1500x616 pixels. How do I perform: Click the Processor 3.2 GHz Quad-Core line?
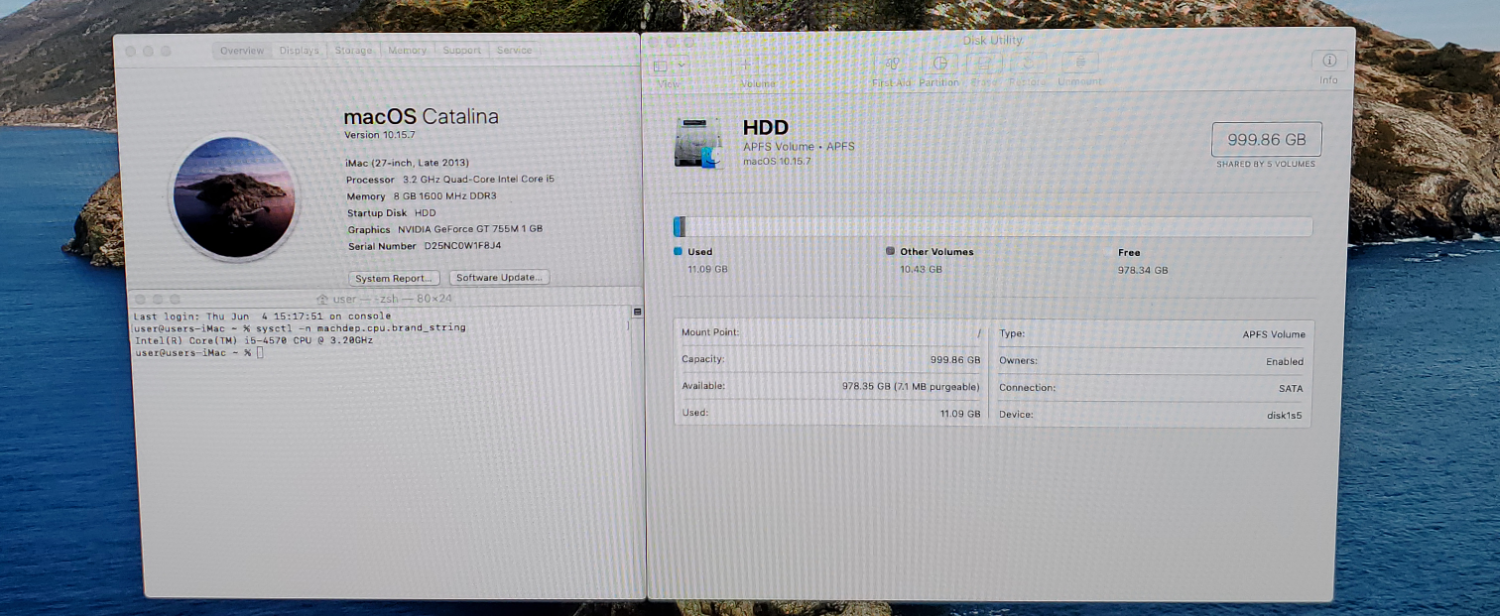[450, 180]
